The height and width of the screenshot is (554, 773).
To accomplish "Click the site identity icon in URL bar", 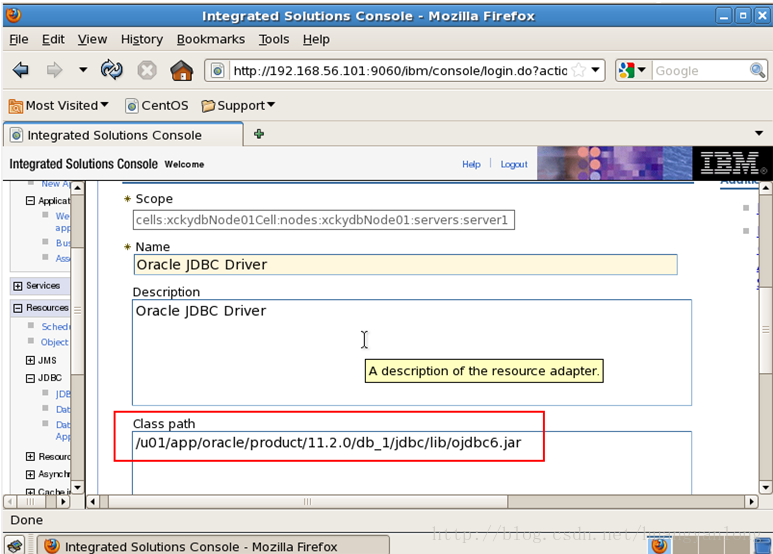I will point(217,70).
